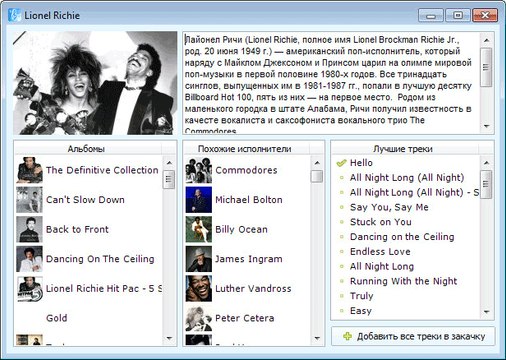Click biography scrollbar up arrow

pos(486,40)
